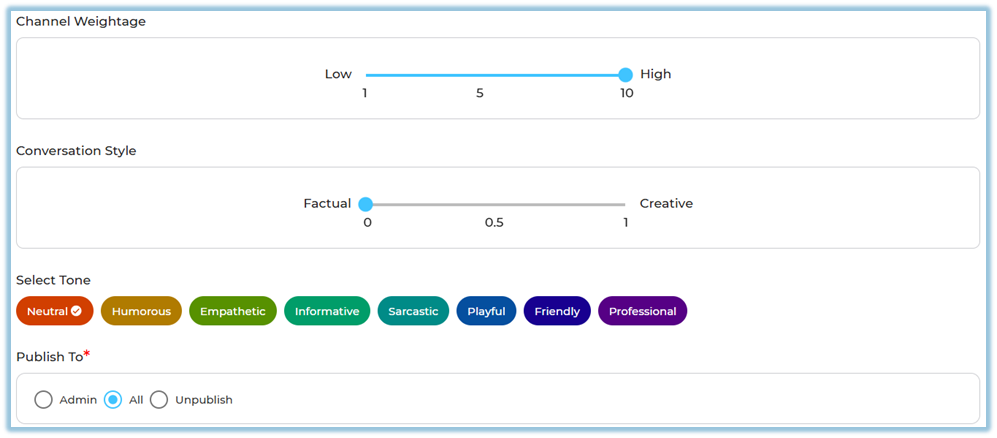The image size is (997, 438).
Task: Click the Creative label
Action: [666, 204]
